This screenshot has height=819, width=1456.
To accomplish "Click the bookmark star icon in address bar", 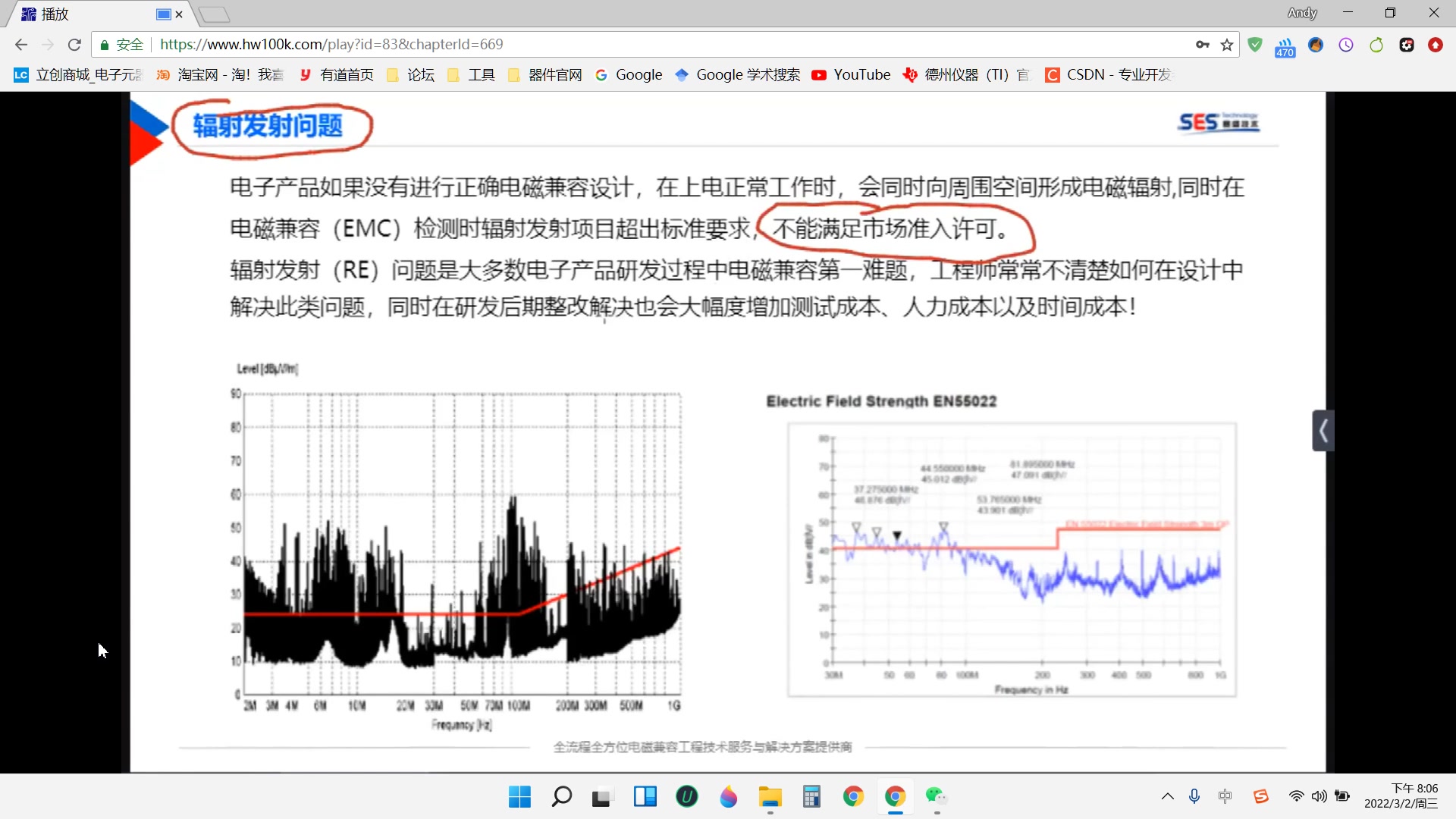I will pyautogui.click(x=1223, y=44).
